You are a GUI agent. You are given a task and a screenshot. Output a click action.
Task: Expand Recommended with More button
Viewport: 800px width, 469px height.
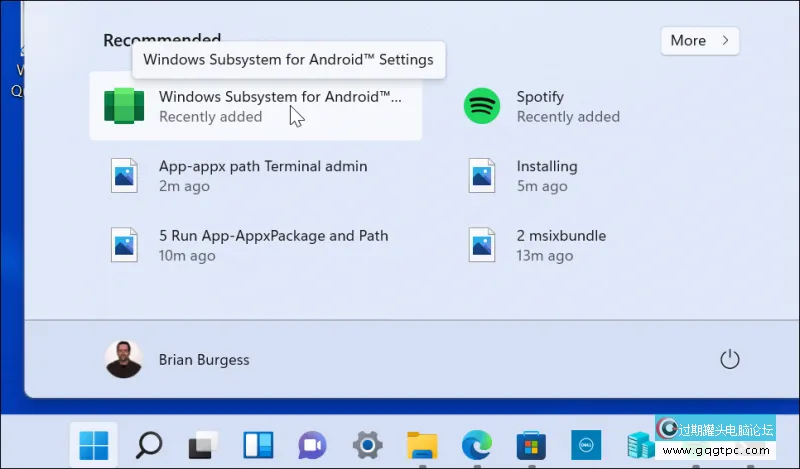700,41
